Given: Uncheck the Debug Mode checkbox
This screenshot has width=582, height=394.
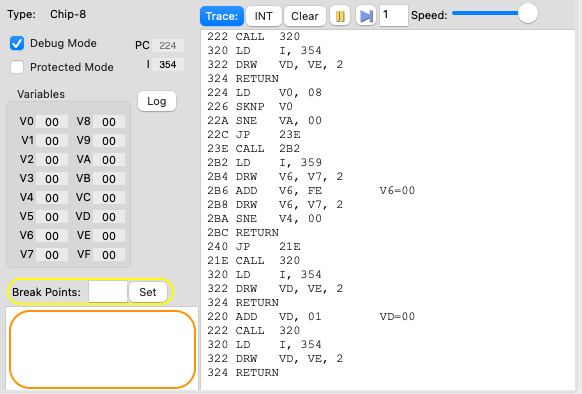Looking at the screenshot, I should click(17, 43).
